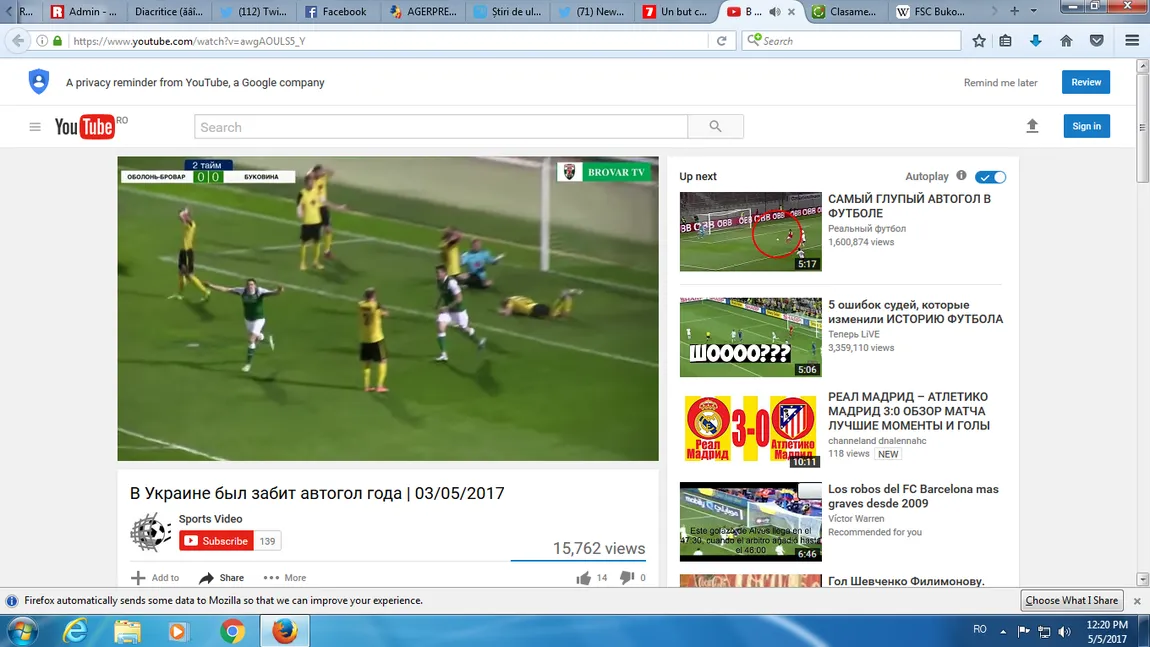This screenshot has width=1150, height=647.
Task: Close the active YouTube tab
Action: pos(791,12)
